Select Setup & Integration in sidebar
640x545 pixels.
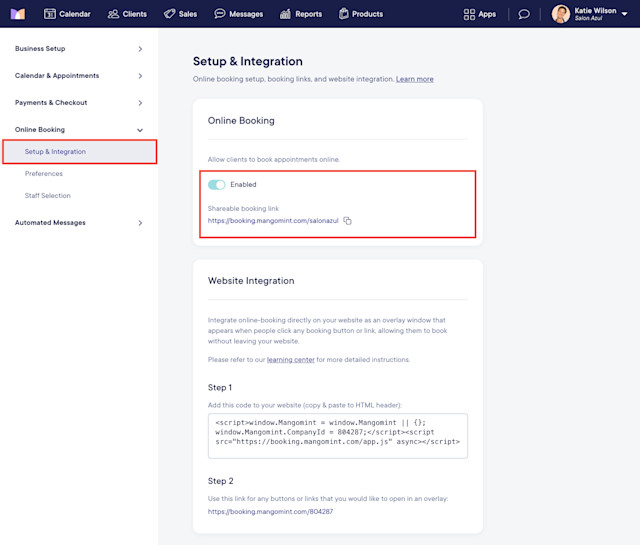pos(80,152)
